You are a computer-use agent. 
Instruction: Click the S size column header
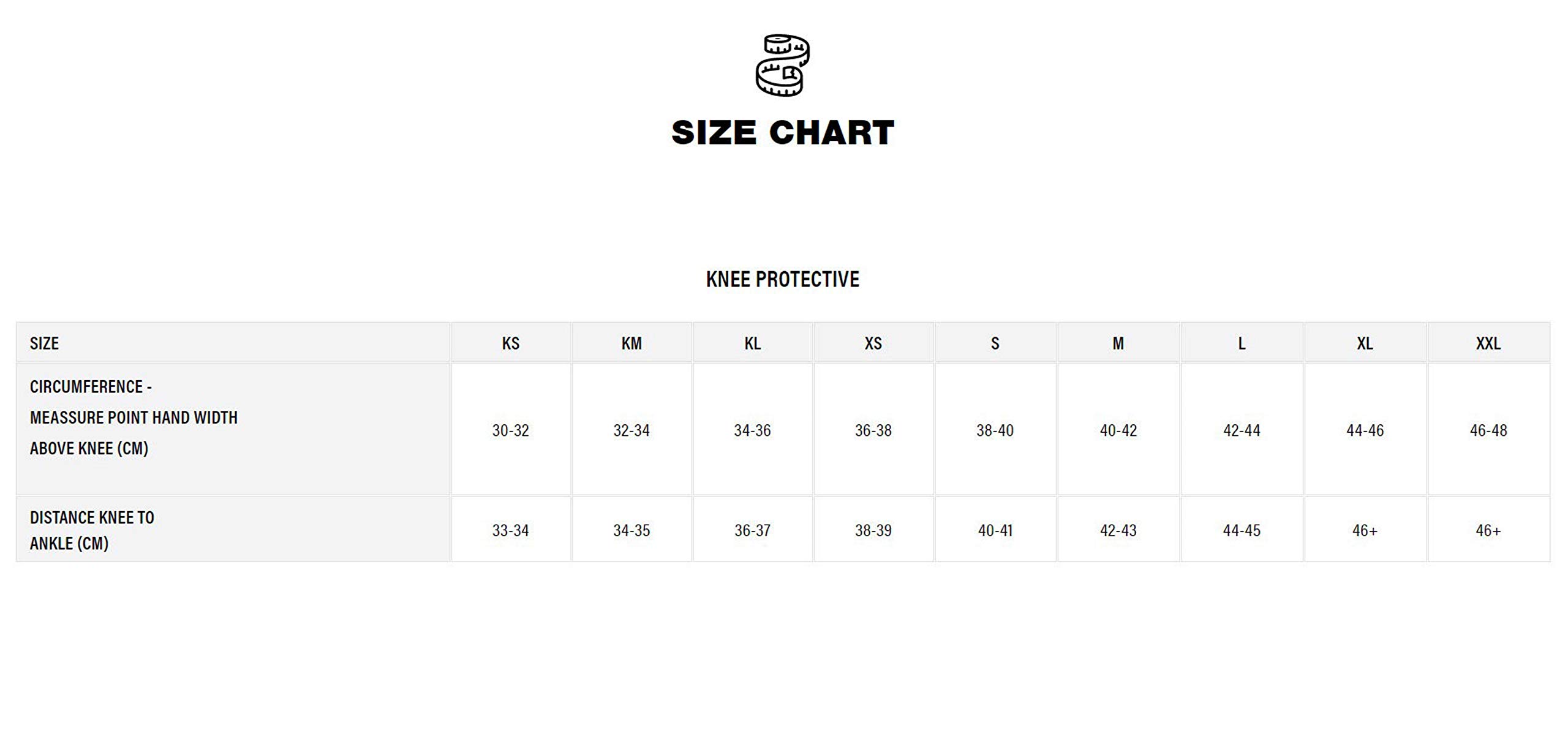click(995, 343)
